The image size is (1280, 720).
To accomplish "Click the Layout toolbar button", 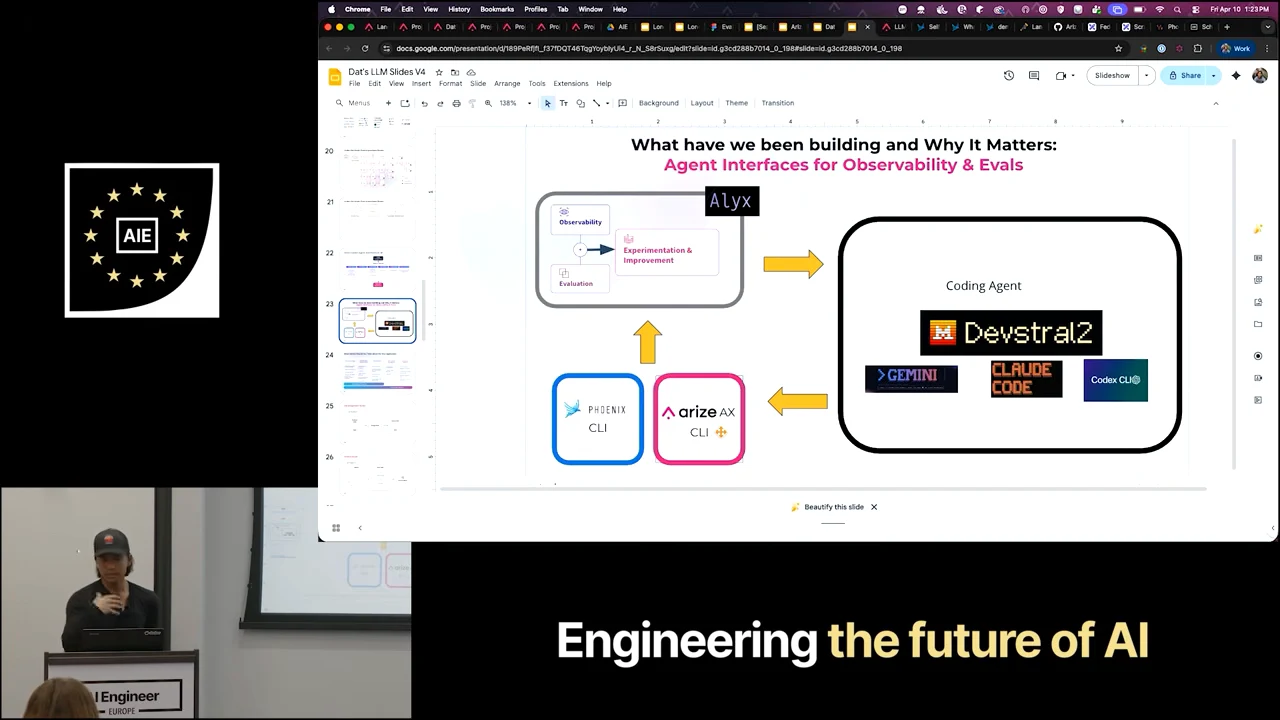I will pyautogui.click(x=702, y=103).
